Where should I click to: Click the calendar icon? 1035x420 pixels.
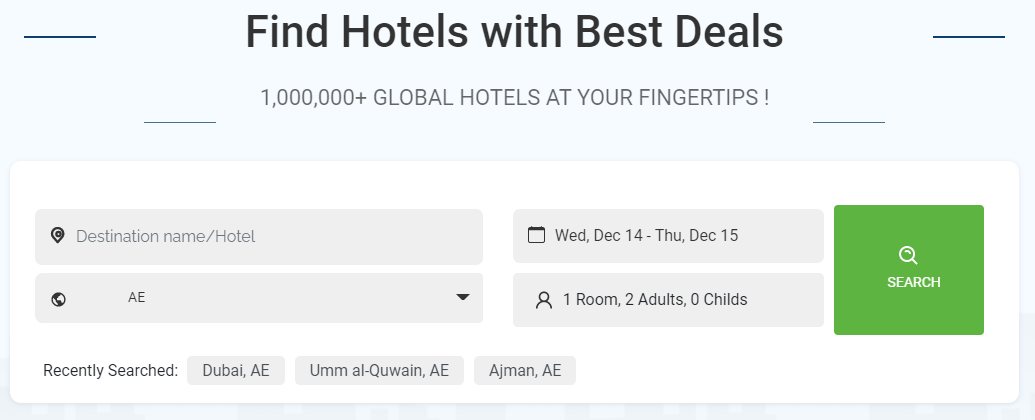tap(537, 236)
